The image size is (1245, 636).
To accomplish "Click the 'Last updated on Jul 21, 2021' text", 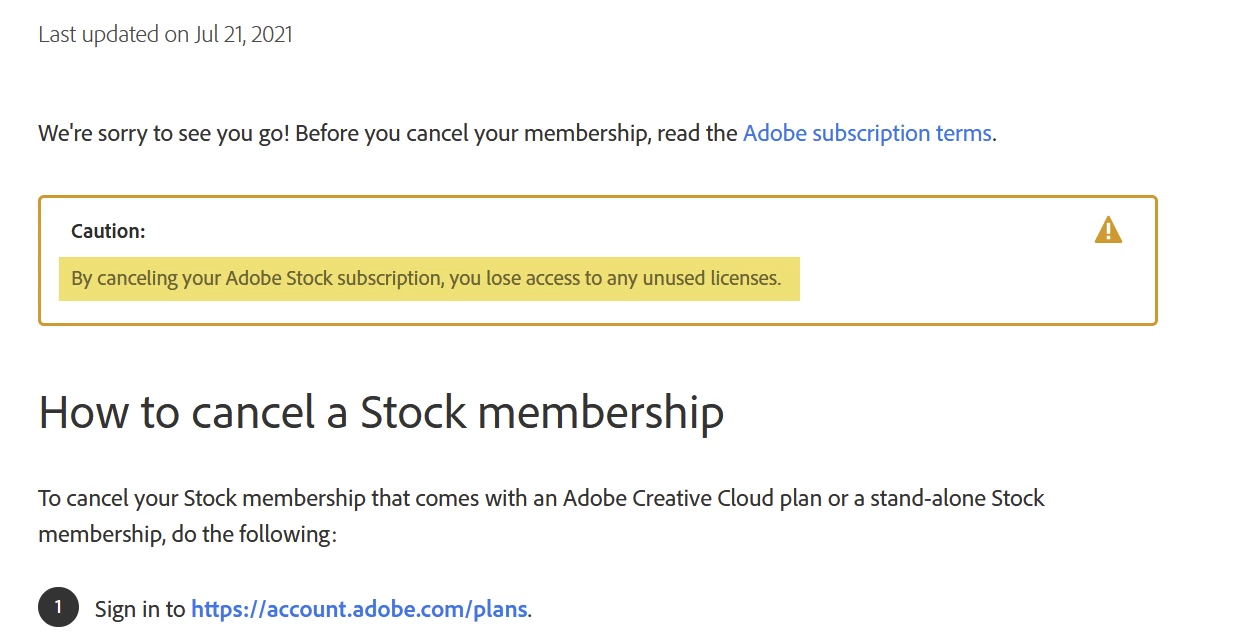I will coord(165,34).
